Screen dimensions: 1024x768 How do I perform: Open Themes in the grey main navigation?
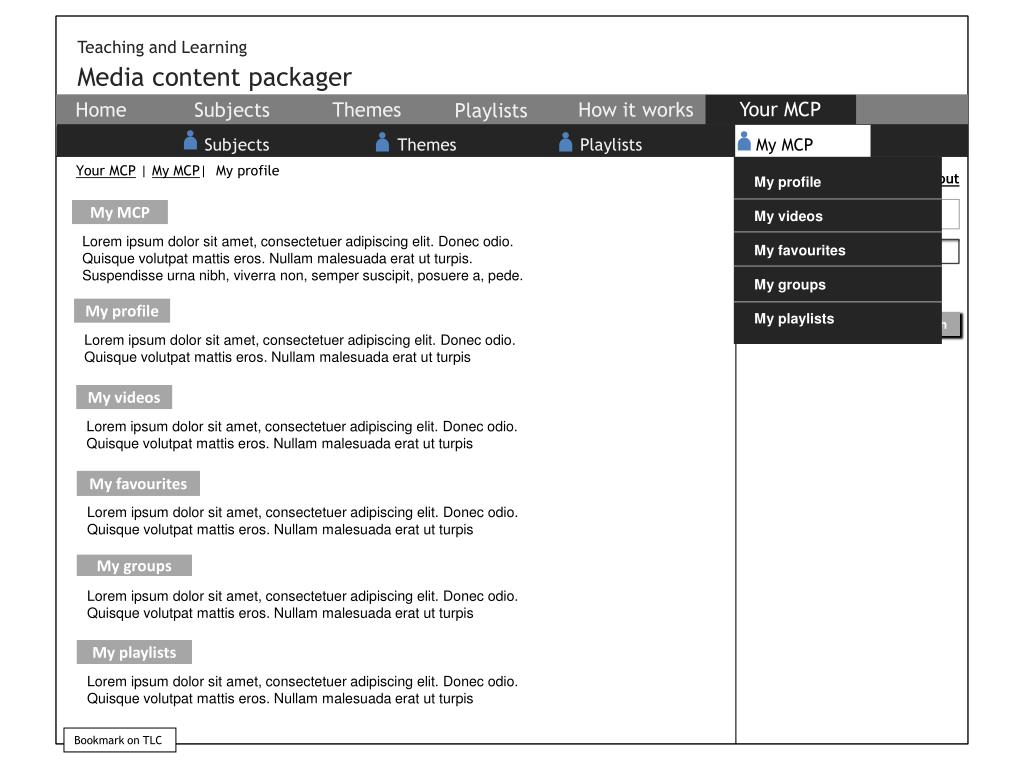click(366, 110)
